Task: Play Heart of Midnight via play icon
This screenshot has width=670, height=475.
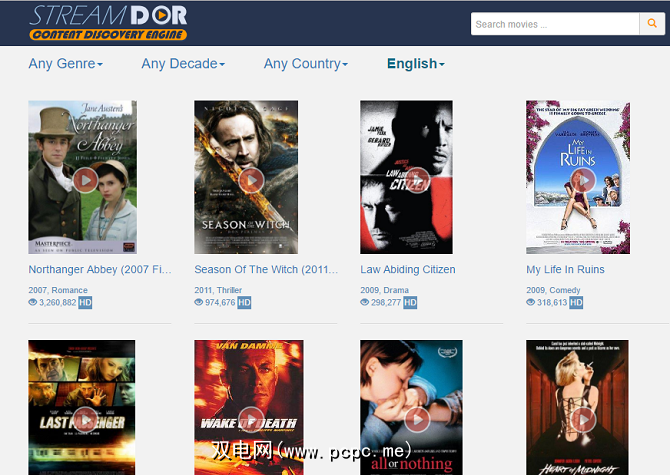Action: [x=583, y=420]
